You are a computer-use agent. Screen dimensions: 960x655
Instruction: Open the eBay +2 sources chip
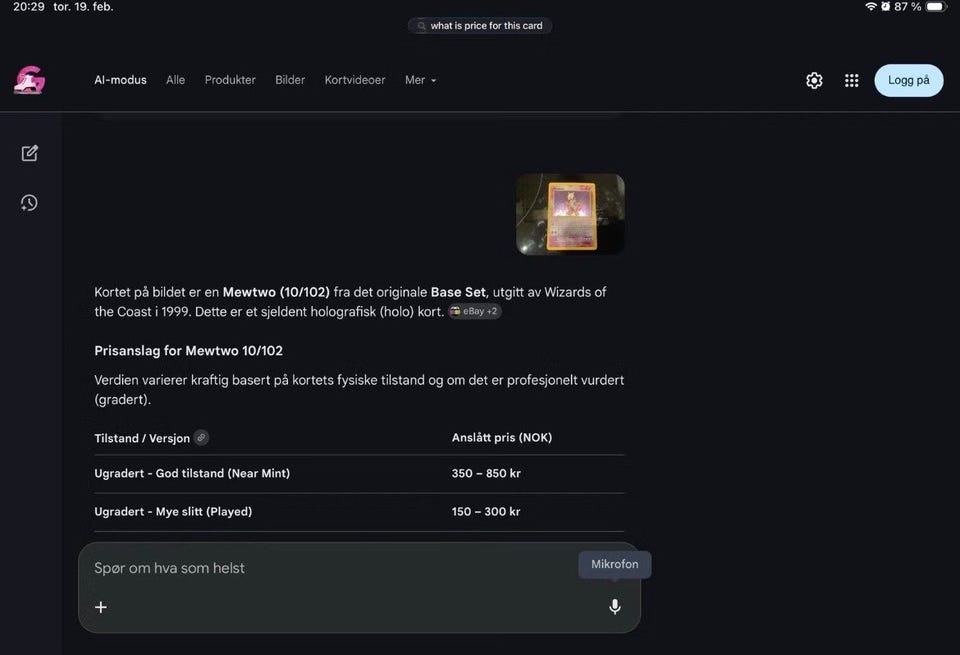(x=474, y=311)
